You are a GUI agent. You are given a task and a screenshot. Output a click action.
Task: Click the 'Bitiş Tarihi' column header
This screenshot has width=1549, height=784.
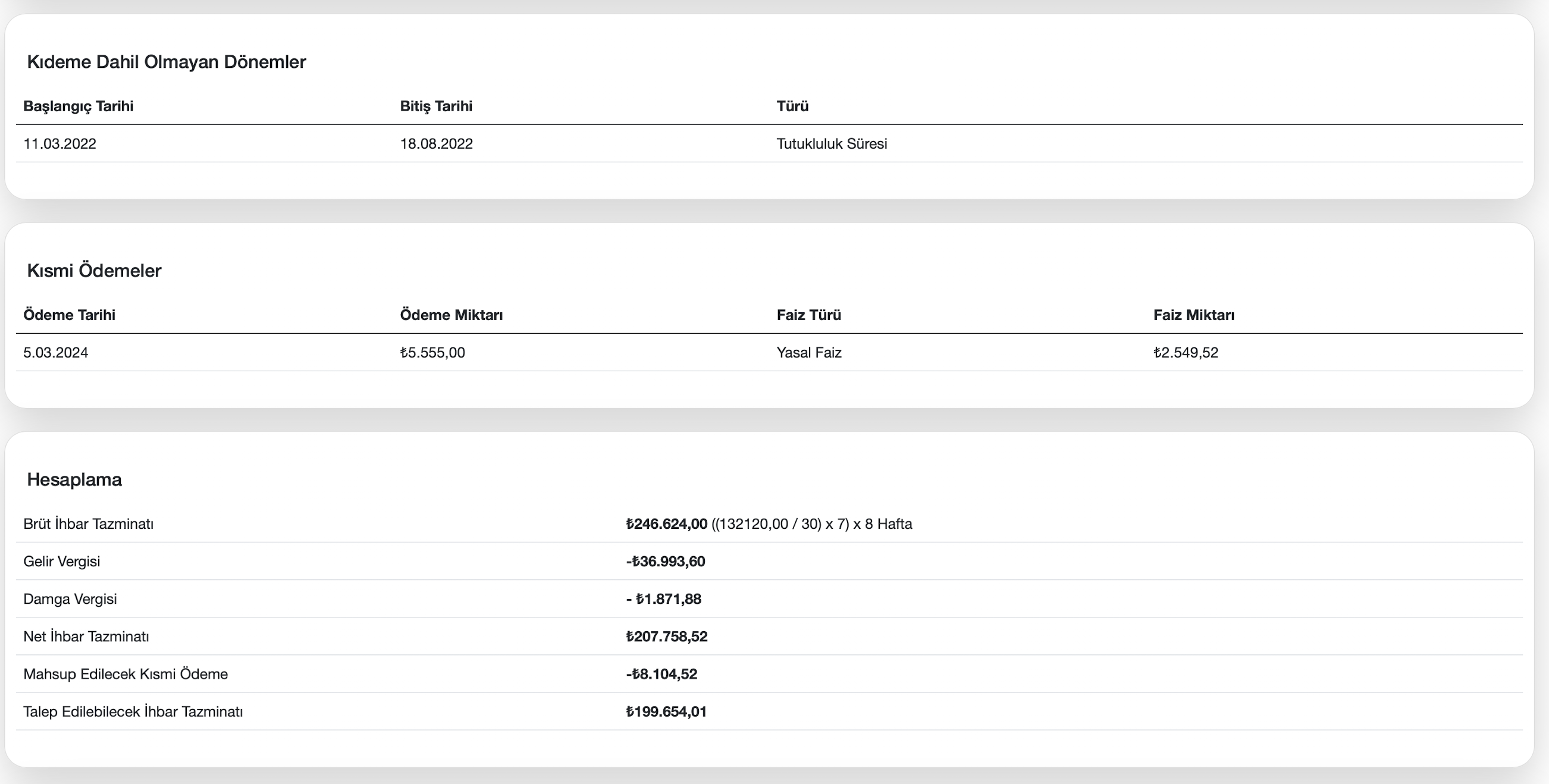(436, 106)
